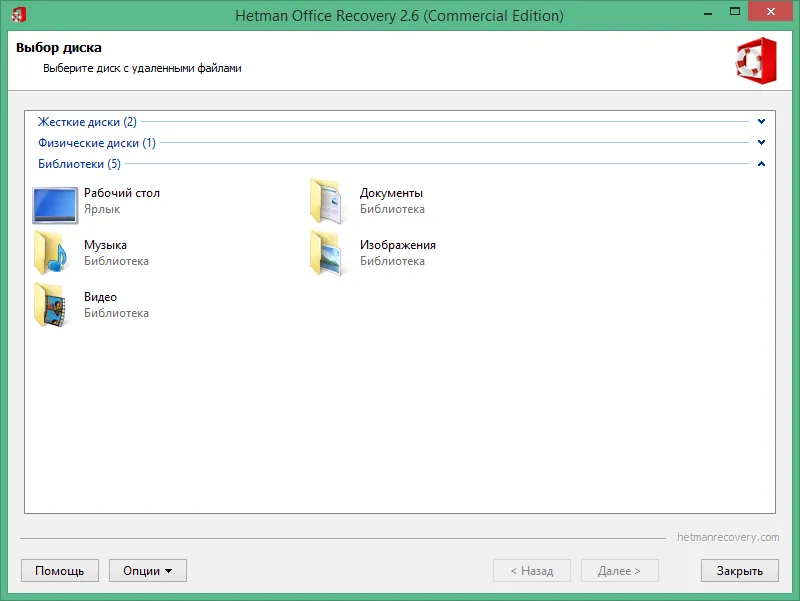This screenshot has height=601, width=800.
Task: Collapse the Библиотеки section chevron
Action: 761,164
